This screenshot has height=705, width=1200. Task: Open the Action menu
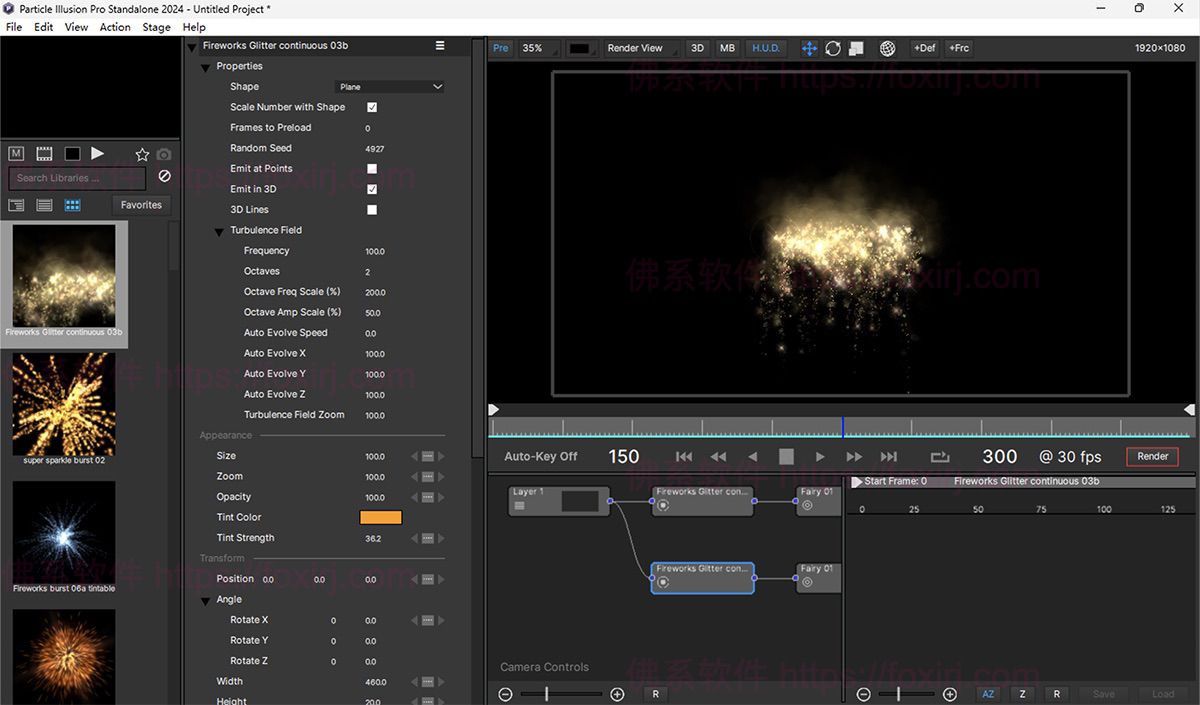114,27
